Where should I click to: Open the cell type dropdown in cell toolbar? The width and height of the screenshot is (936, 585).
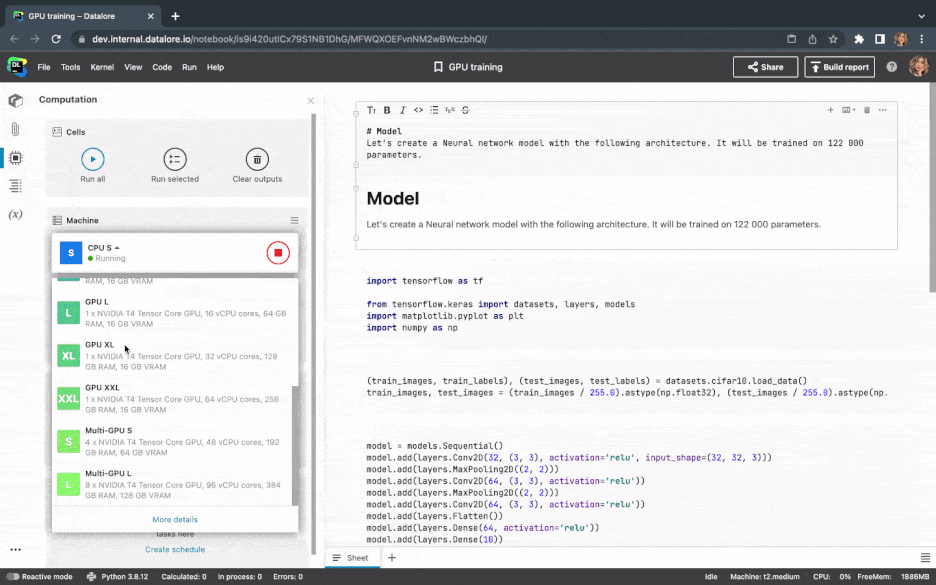tap(848, 110)
